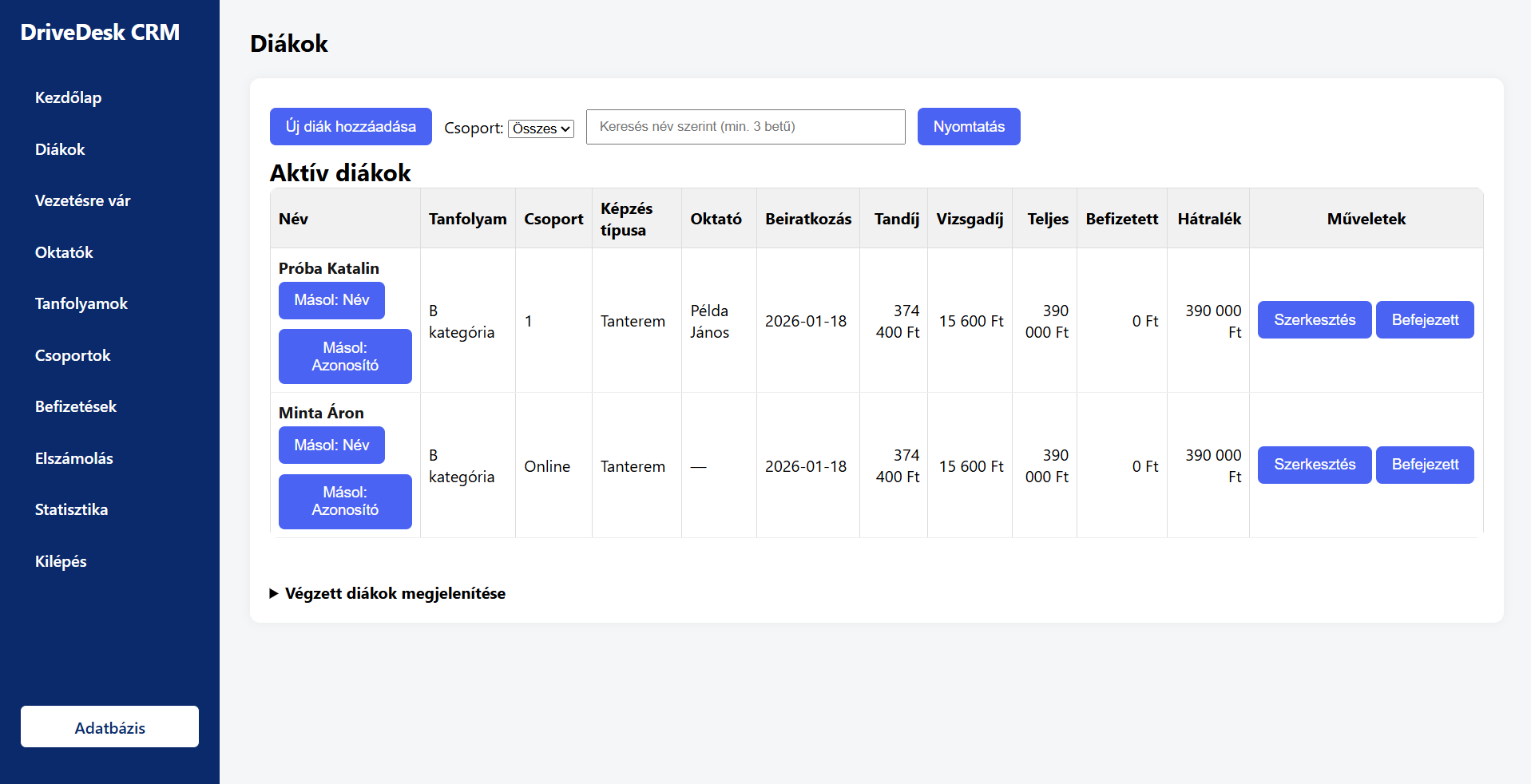The width and height of the screenshot is (1531, 784).
Task: Open the Csoportok menu item
Action: tap(73, 355)
